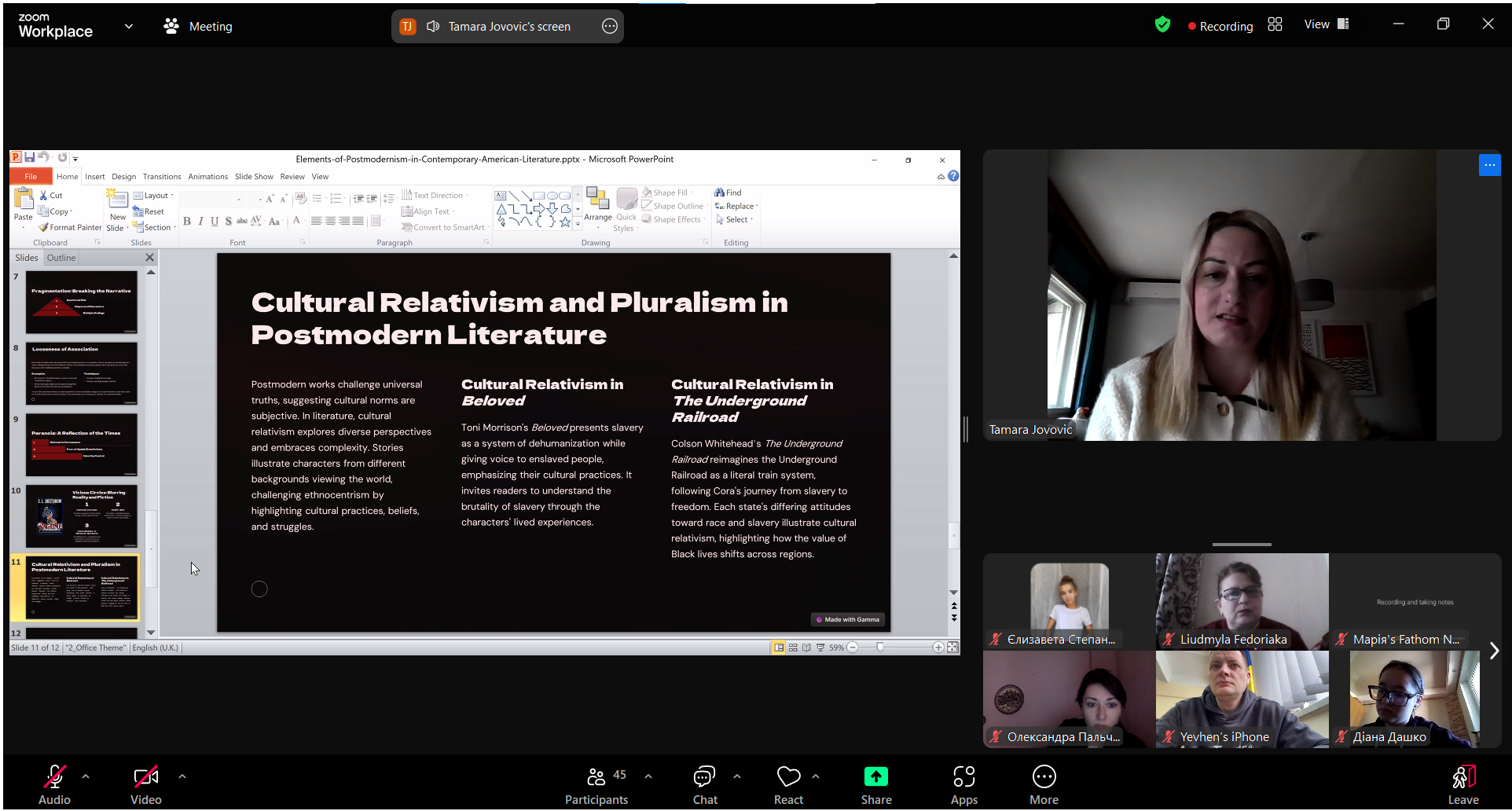Show next page of participant videos

point(1494,651)
